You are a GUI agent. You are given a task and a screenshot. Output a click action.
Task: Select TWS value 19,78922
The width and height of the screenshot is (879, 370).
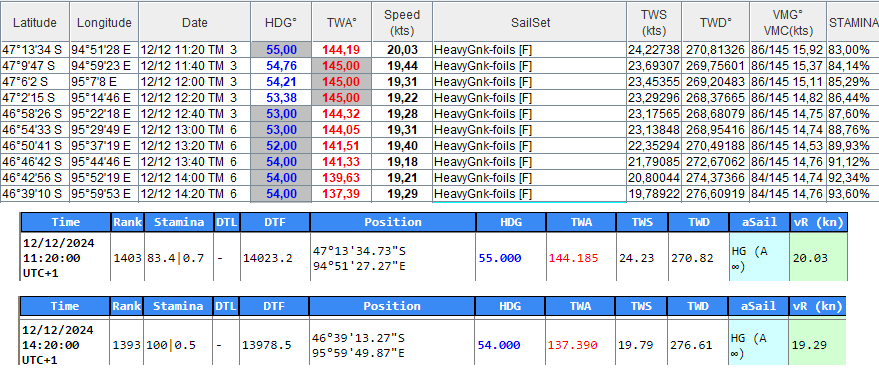(x=654, y=195)
